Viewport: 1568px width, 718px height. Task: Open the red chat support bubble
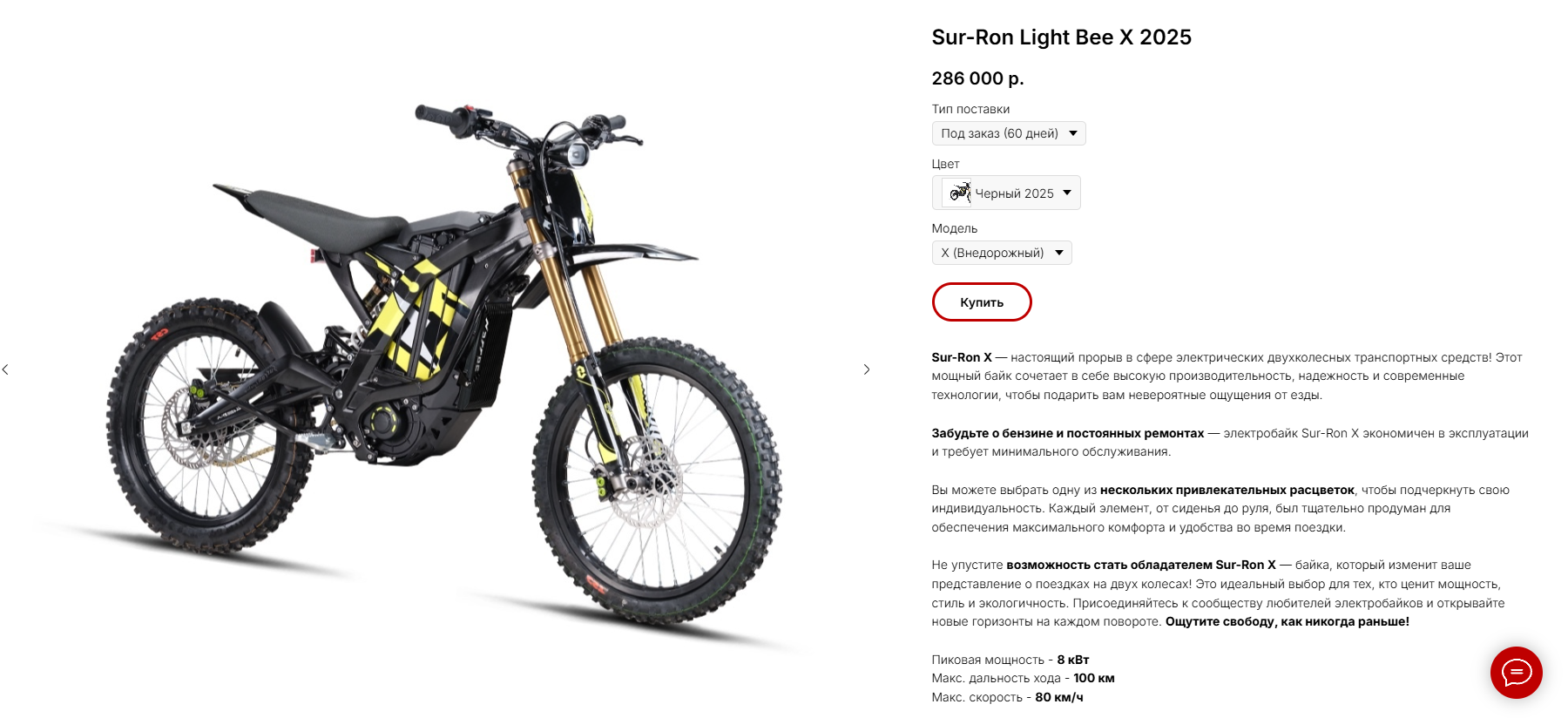1516,673
